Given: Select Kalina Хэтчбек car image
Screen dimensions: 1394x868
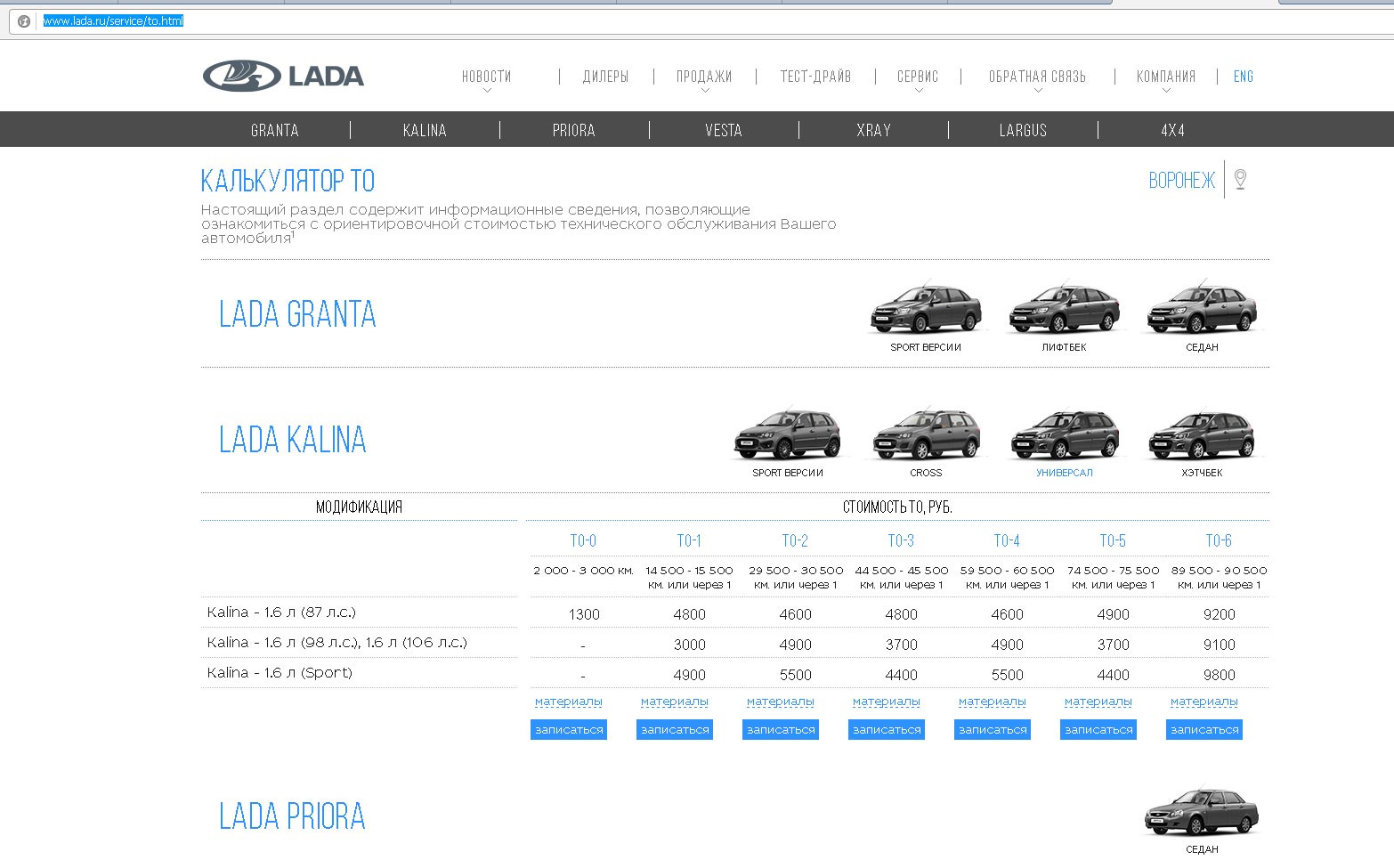Looking at the screenshot, I should tap(1202, 434).
